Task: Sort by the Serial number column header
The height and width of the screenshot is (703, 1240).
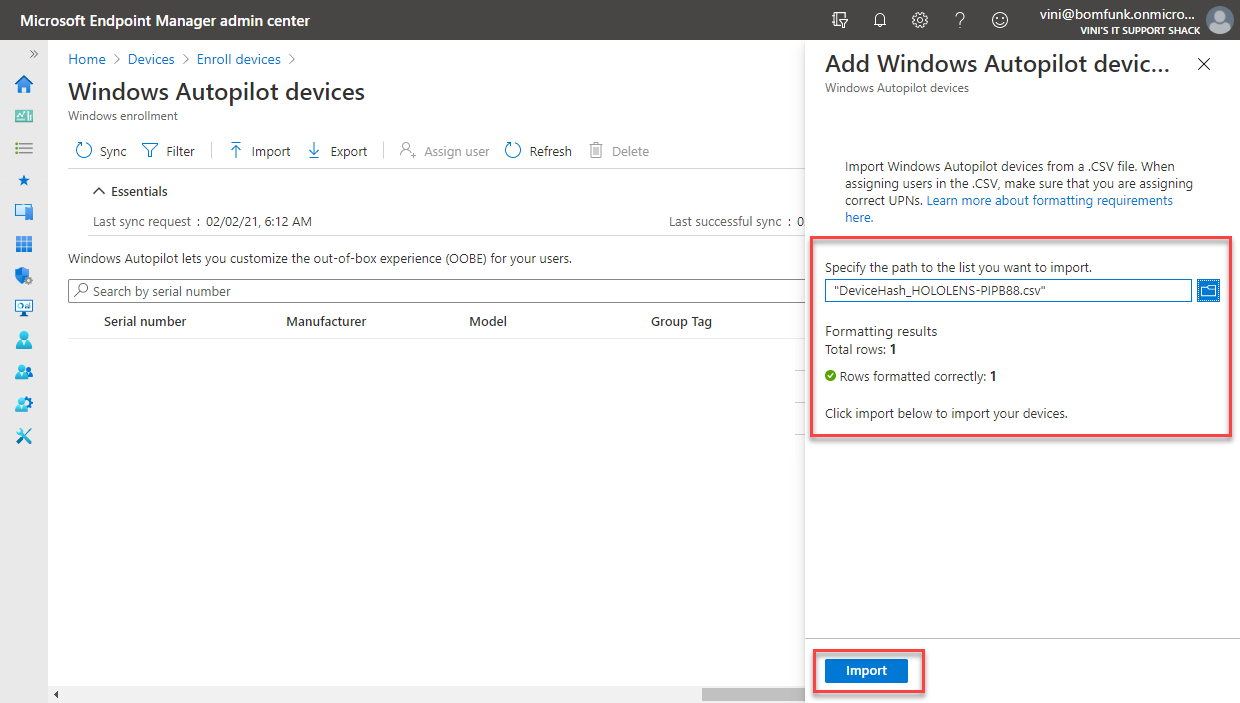Action: click(x=145, y=321)
